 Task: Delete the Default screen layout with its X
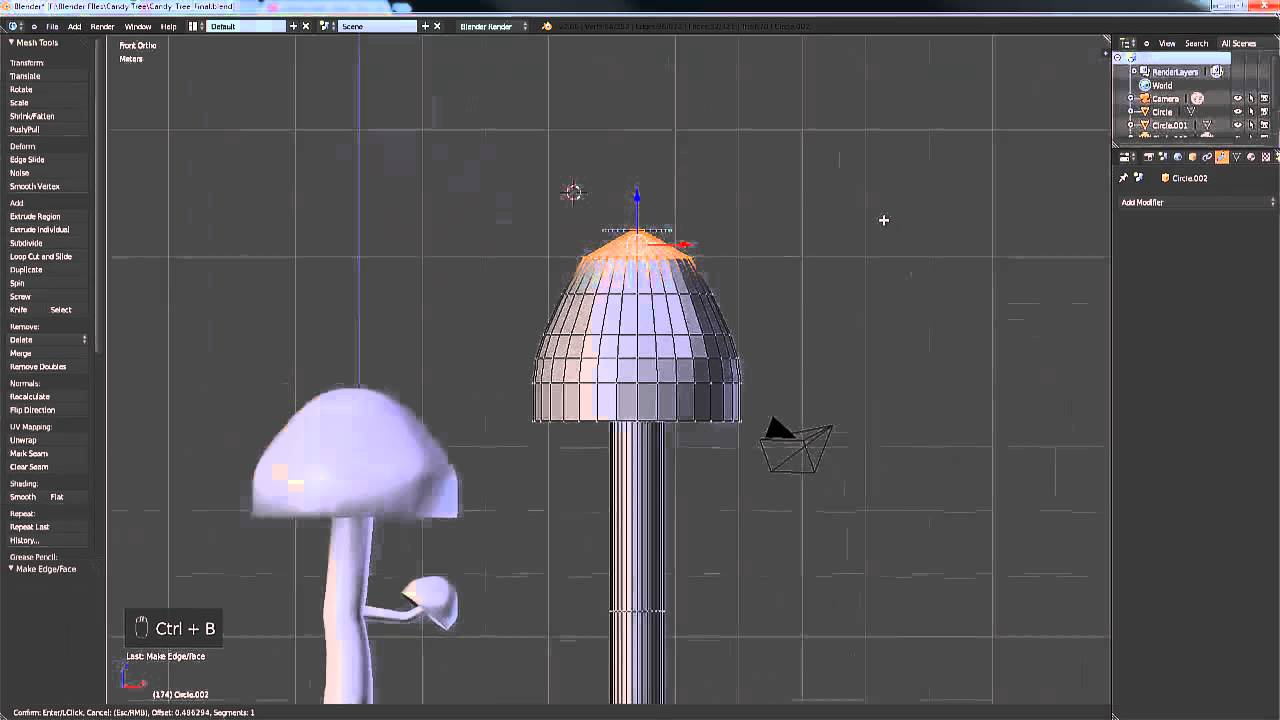[306, 26]
